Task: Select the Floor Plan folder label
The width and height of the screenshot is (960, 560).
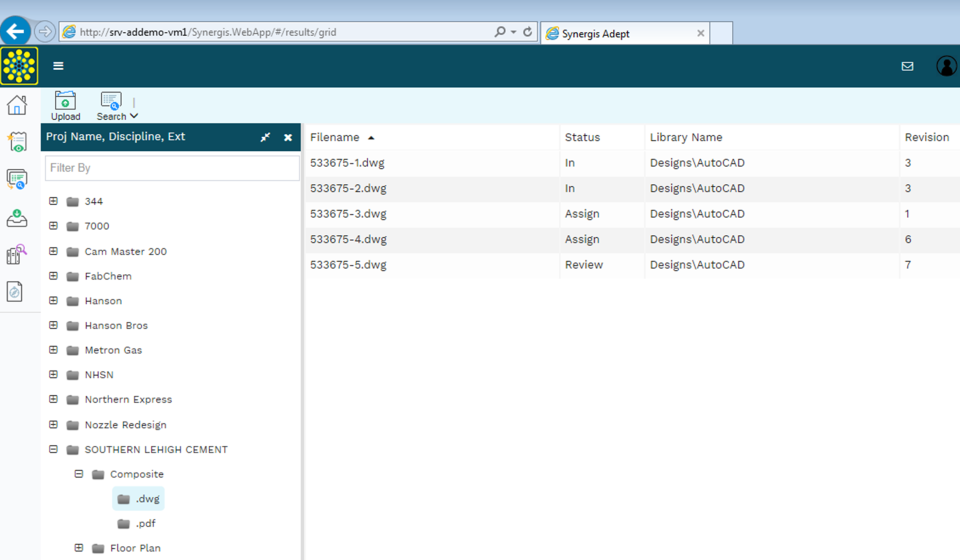Action: [x=135, y=548]
